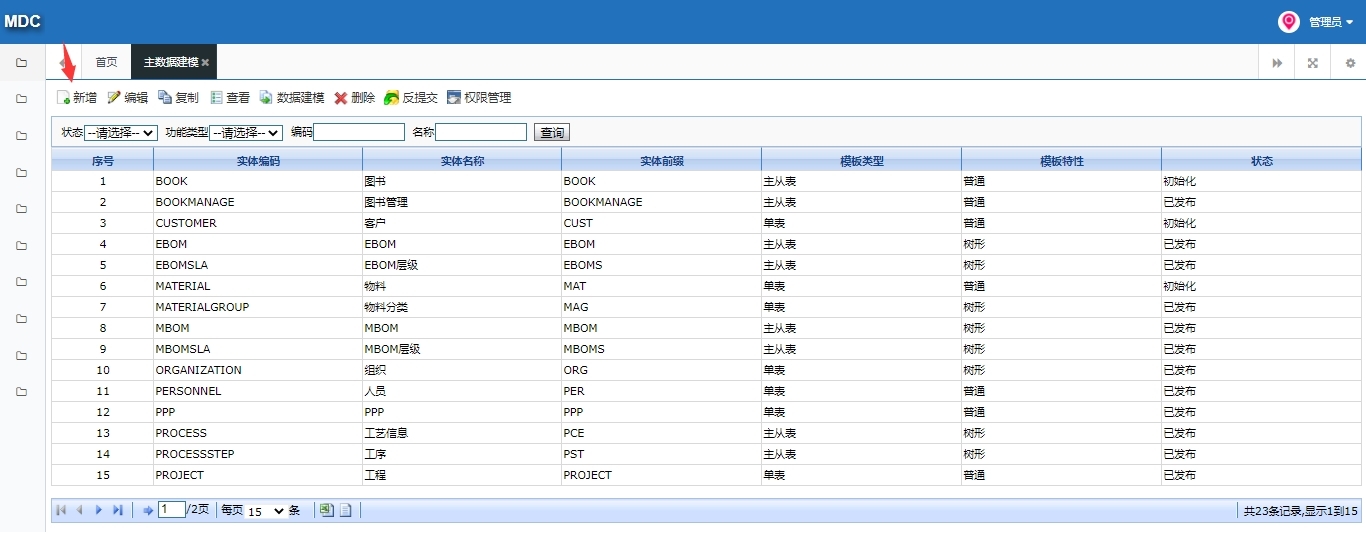Viewport: 1366px width, 533px height.
Task: Open 权限管理 permission management
Action: (x=479, y=98)
